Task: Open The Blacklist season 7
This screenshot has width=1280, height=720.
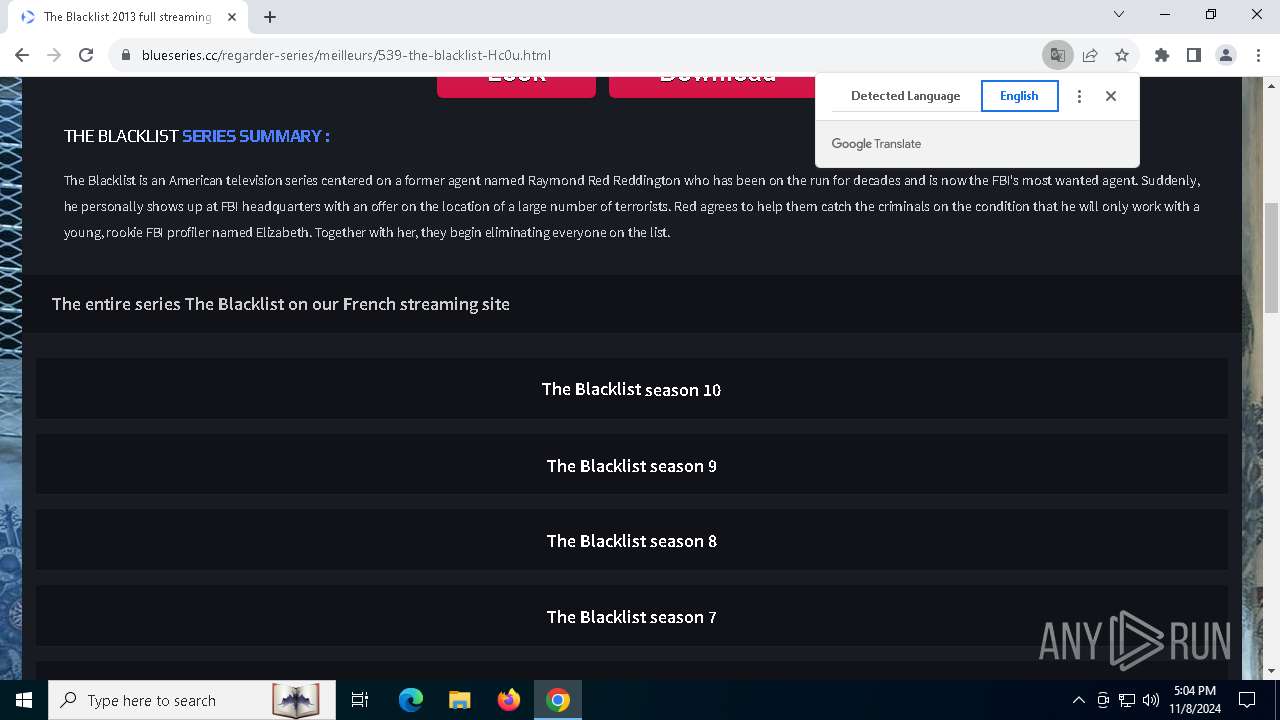Action: point(631,616)
